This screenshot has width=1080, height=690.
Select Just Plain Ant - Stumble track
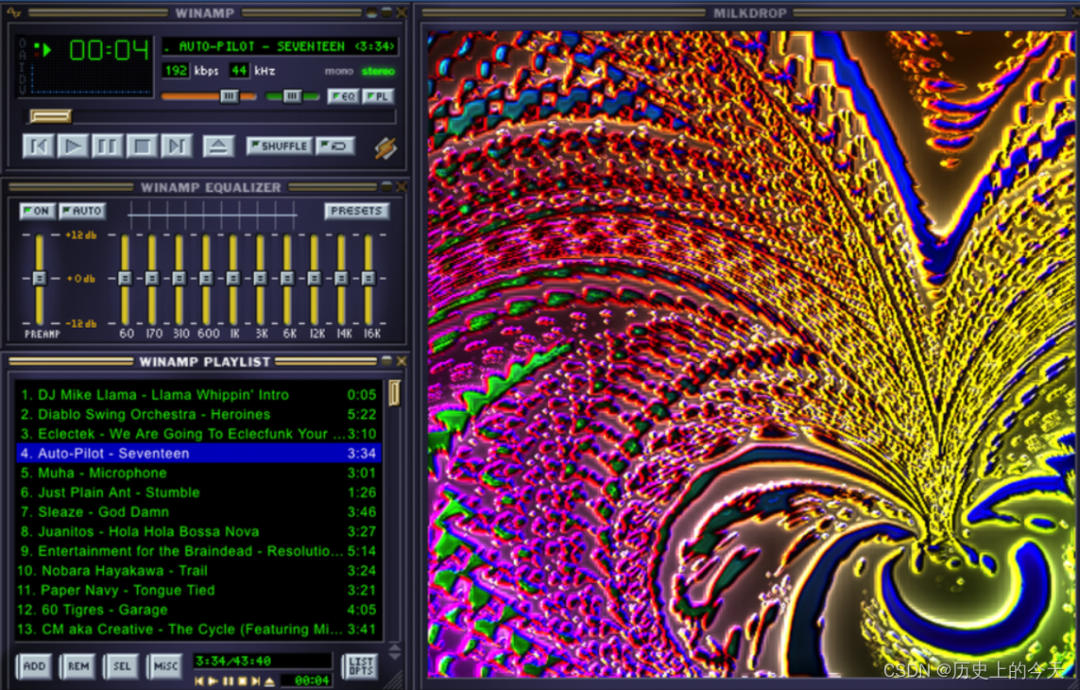point(198,492)
